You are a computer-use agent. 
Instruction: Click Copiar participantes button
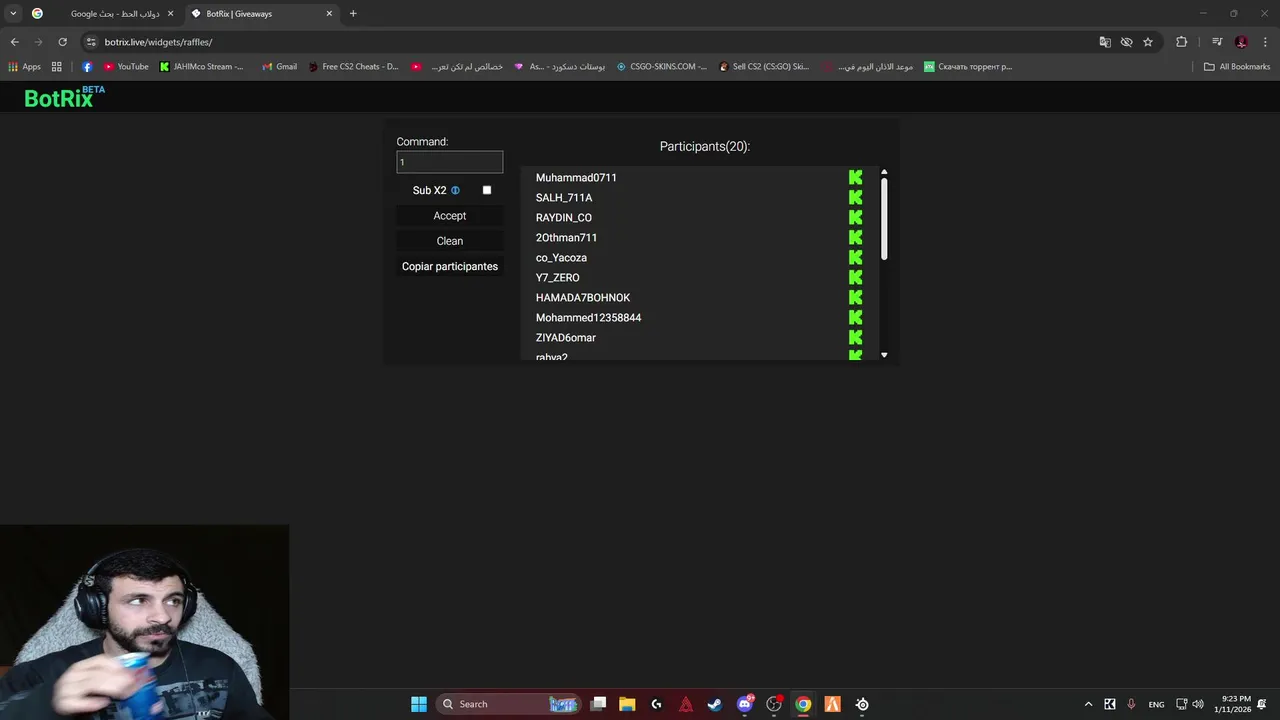pos(450,267)
